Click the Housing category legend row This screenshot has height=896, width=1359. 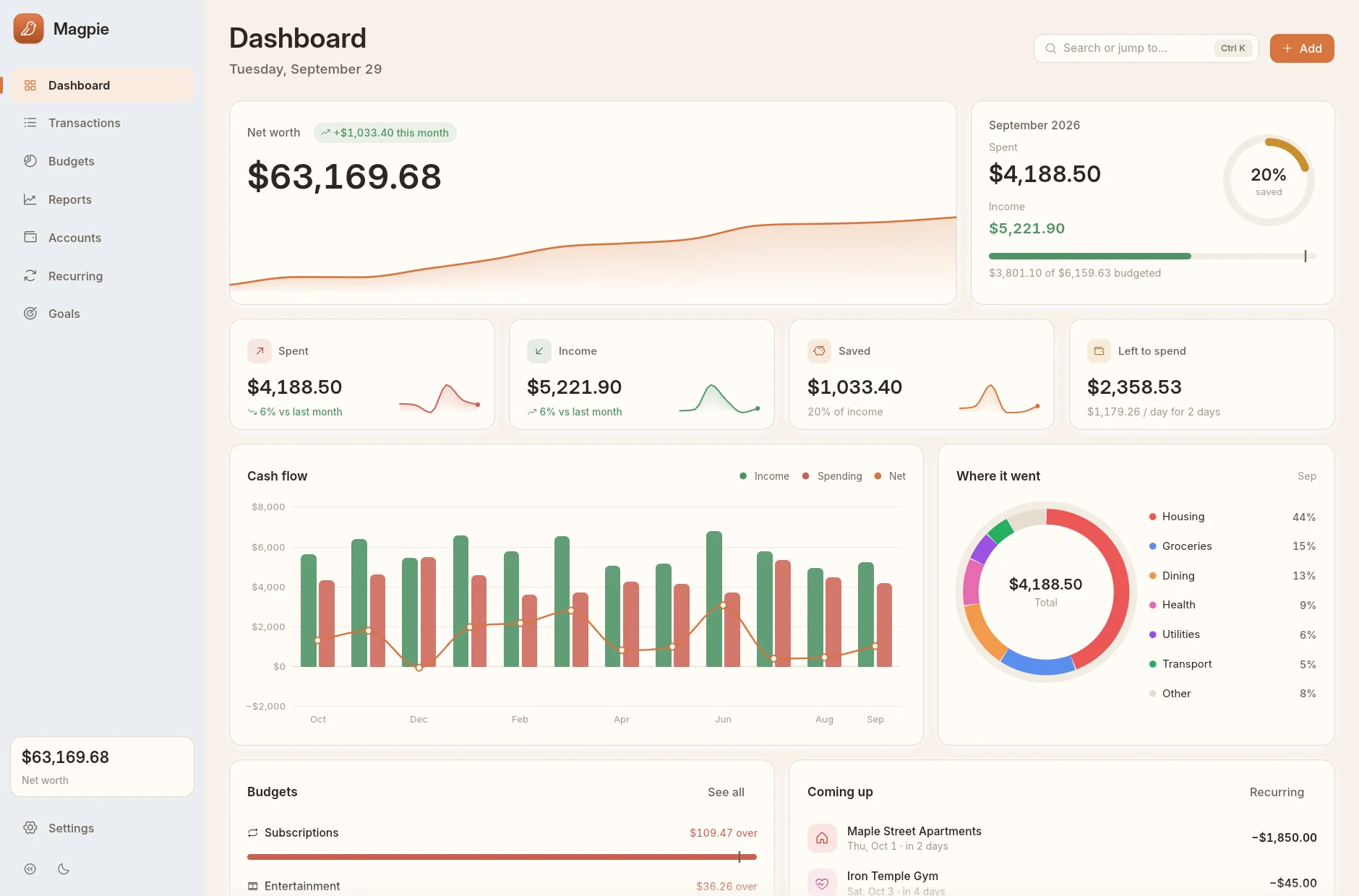pyautogui.click(x=1232, y=517)
